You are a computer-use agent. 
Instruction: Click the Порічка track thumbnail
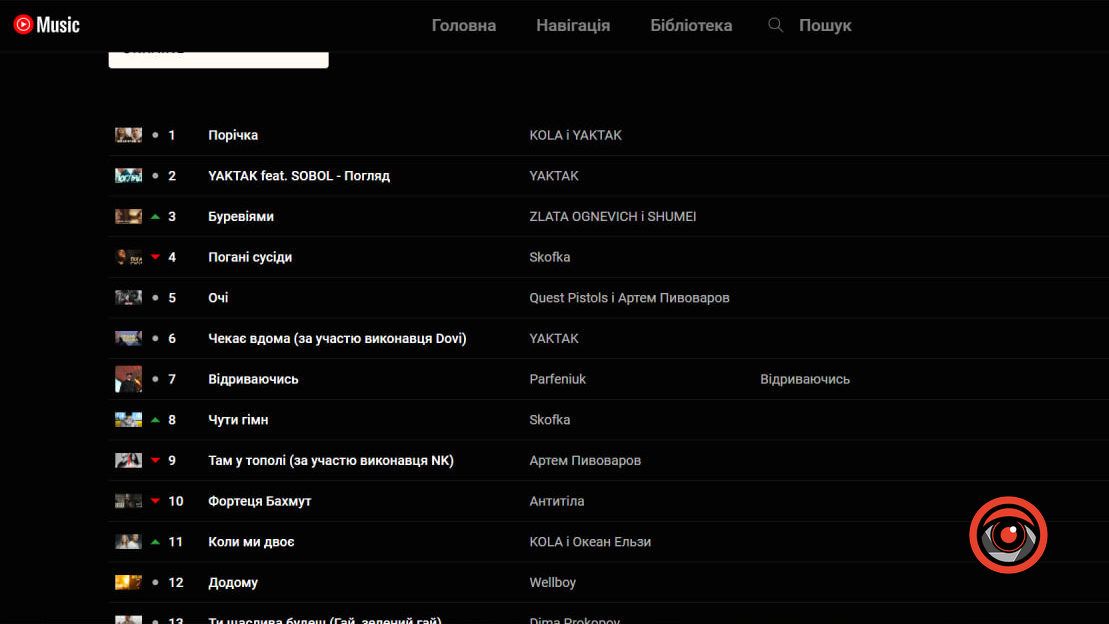click(128, 135)
